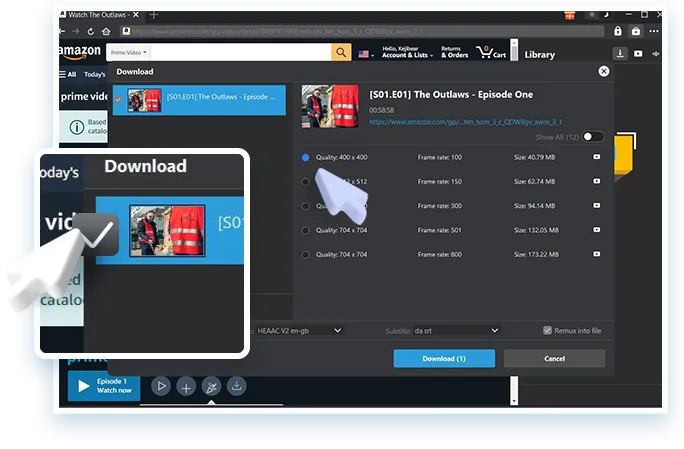Open the HEAAC V2 en-gb audio dropdown
Viewport: 684px width, 449px height.
pos(298,331)
